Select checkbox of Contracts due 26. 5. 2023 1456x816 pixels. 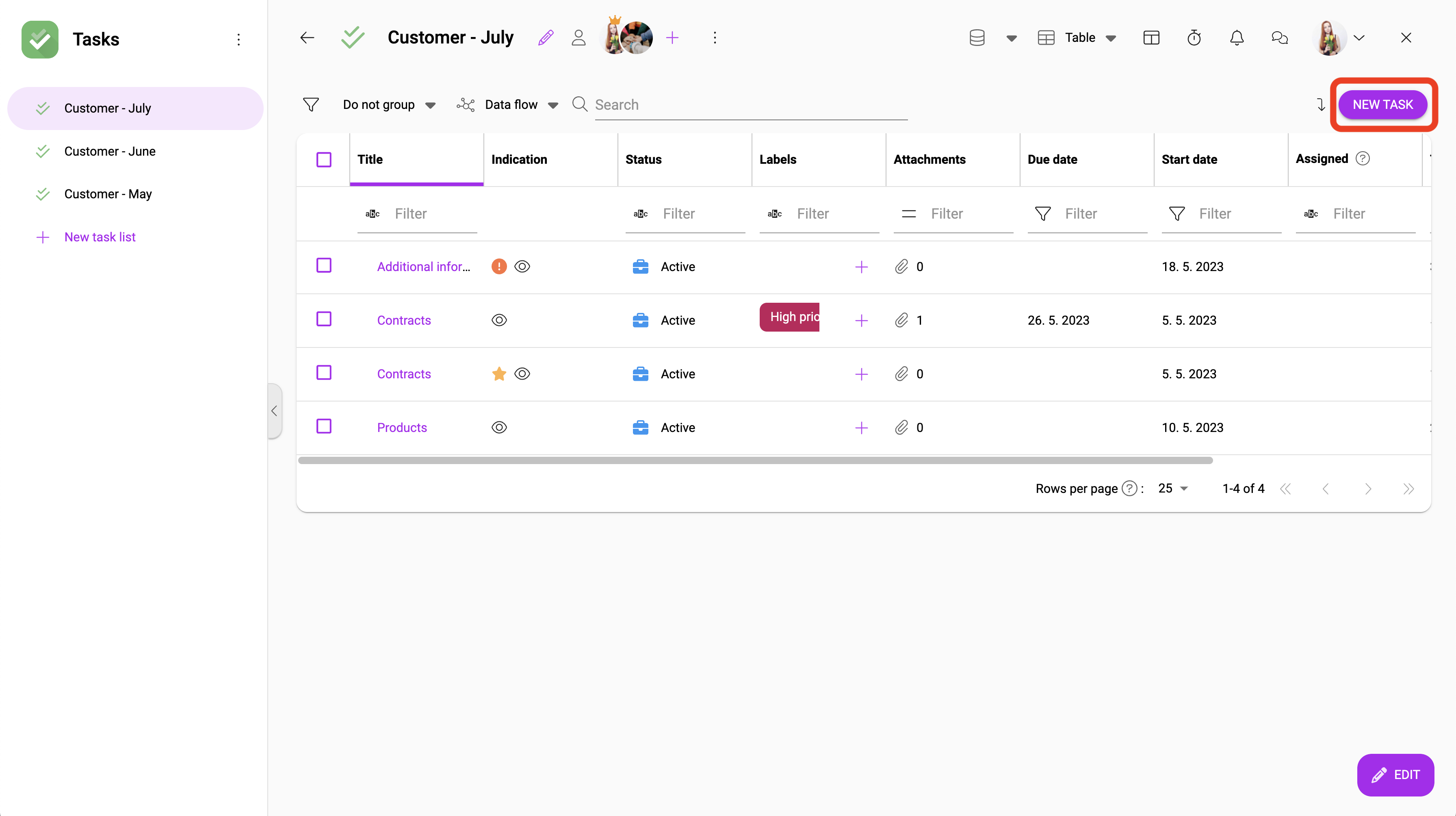pyautogui.click(x=324, y=319)
